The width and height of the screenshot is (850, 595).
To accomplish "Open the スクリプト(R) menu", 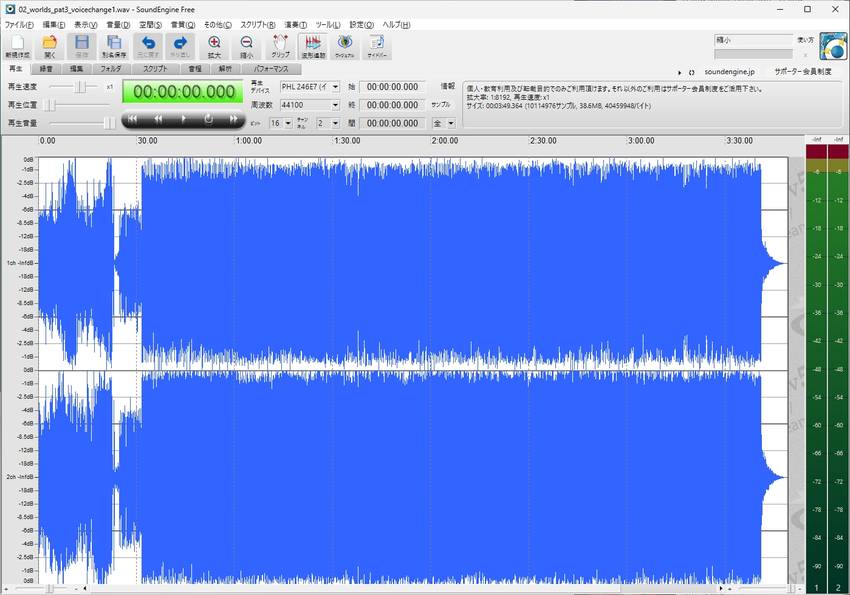I will [x=257, y=25].
